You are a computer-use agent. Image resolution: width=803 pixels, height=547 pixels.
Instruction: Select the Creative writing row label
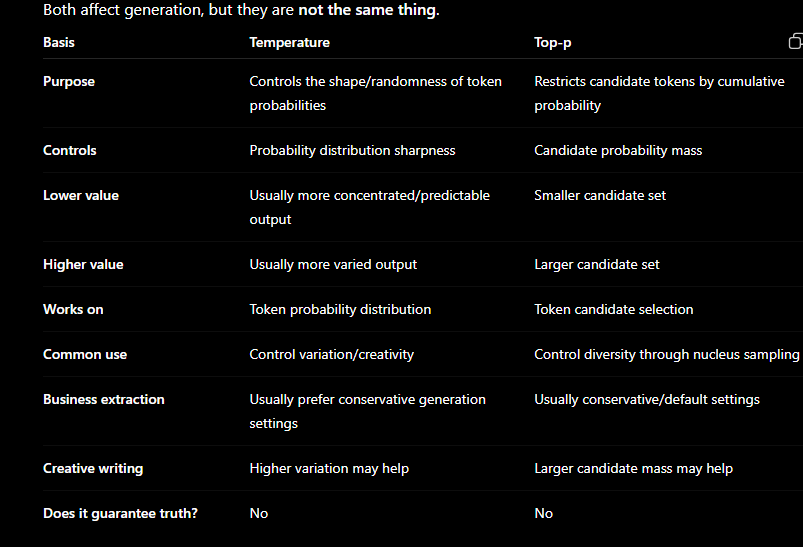coord(93,469)
